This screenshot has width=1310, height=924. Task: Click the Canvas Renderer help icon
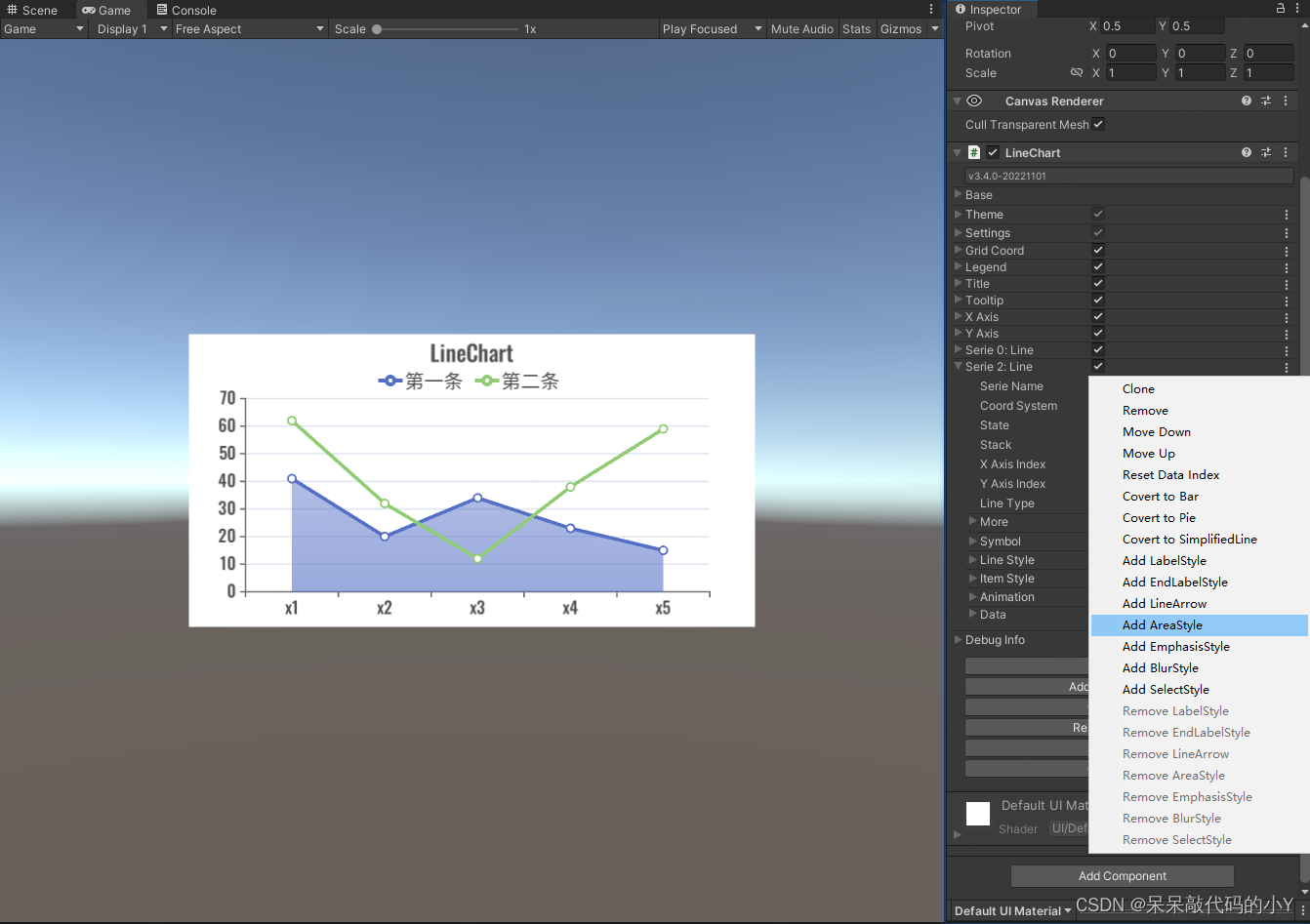(1247, 100)
